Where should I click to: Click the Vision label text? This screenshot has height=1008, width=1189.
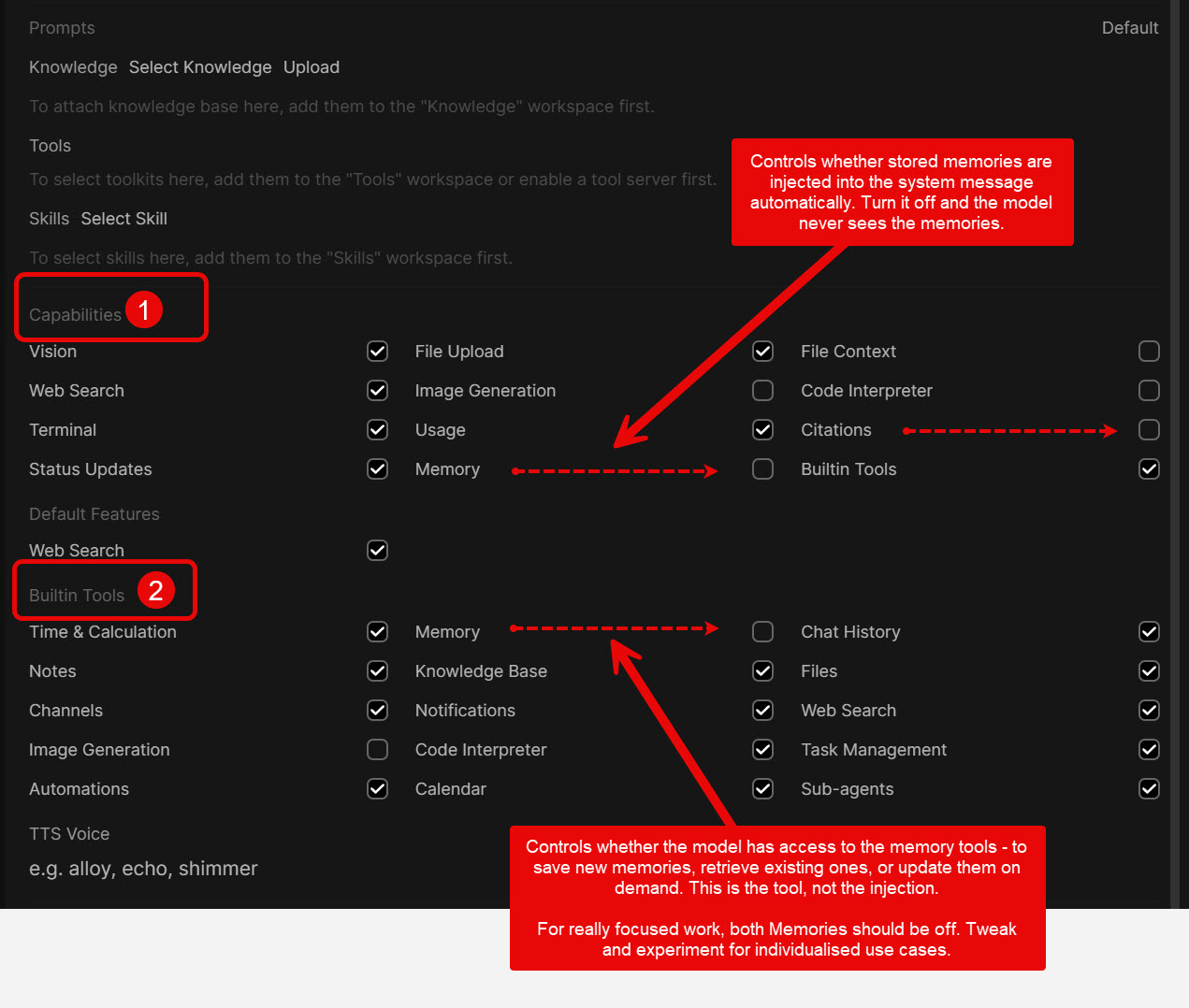pyautogui.click(x=53, y=352)
